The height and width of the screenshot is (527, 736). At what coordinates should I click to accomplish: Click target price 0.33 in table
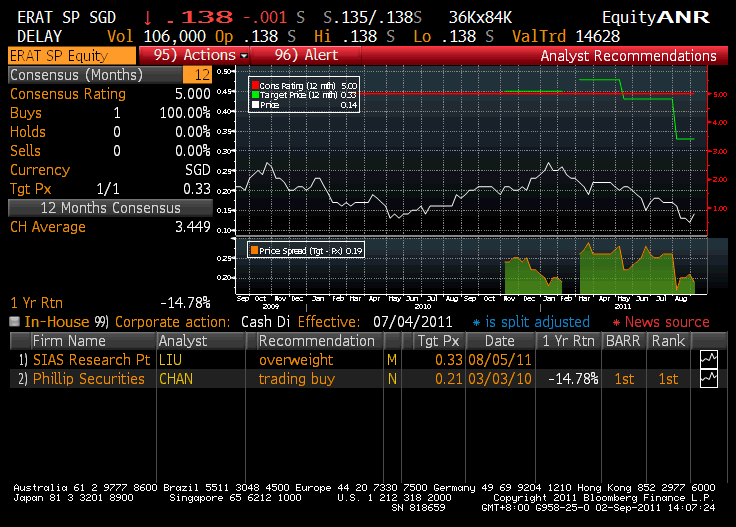[x=449, y=360]
